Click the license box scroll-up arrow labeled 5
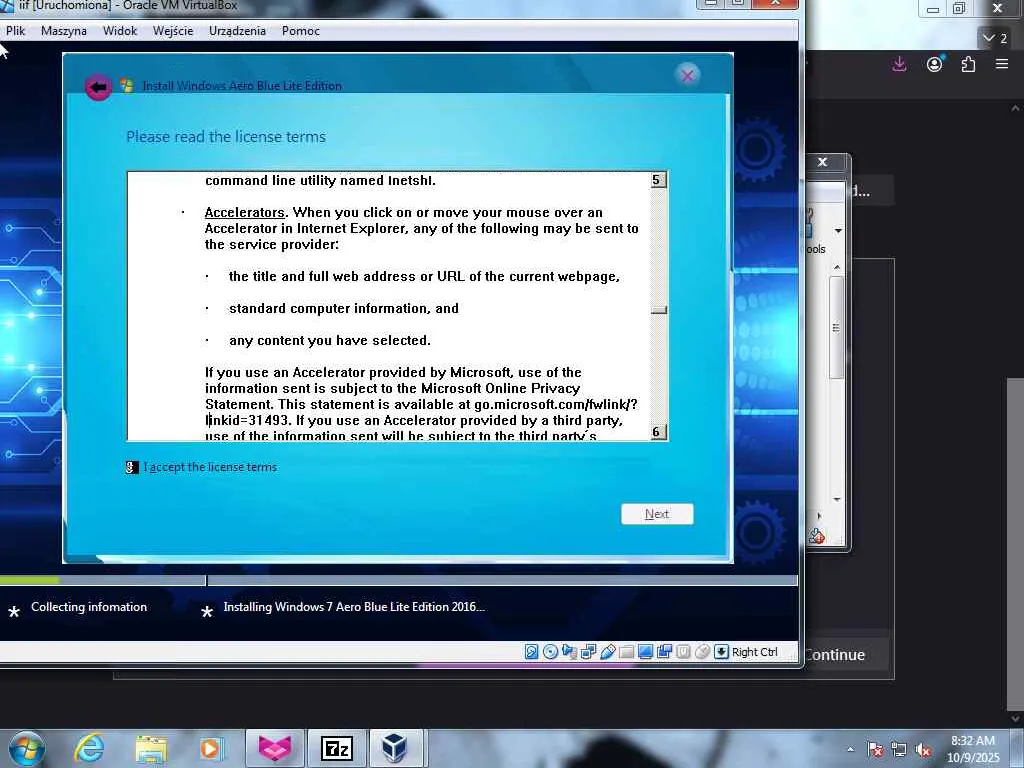Viewport: 1024px width, 768px height. (658, 180)
